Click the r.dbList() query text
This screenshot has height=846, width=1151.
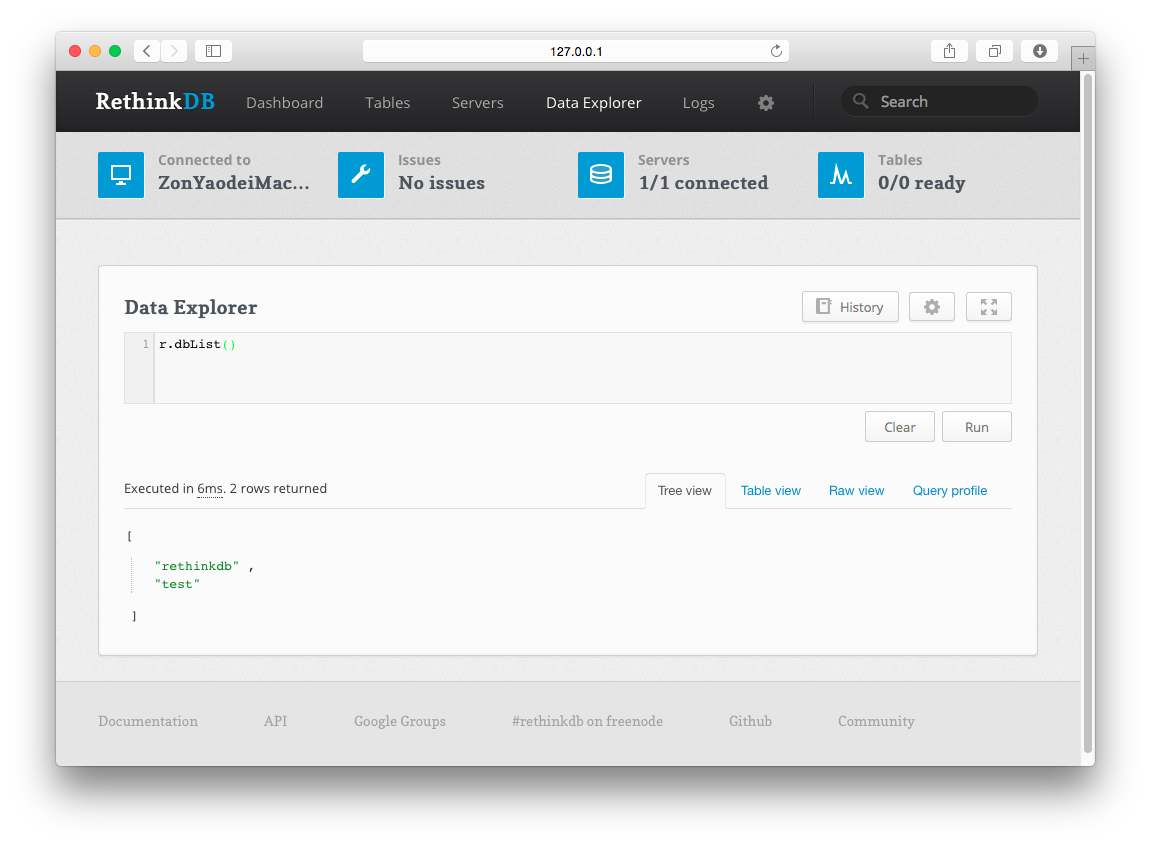tap(197, 344)
